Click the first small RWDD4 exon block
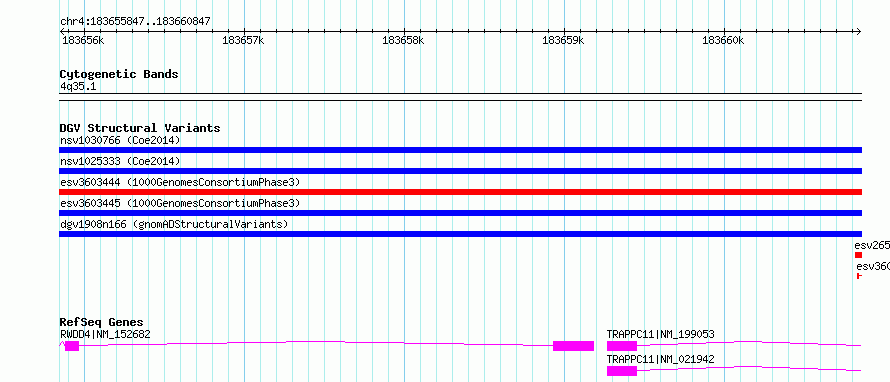 pos(72,346)
